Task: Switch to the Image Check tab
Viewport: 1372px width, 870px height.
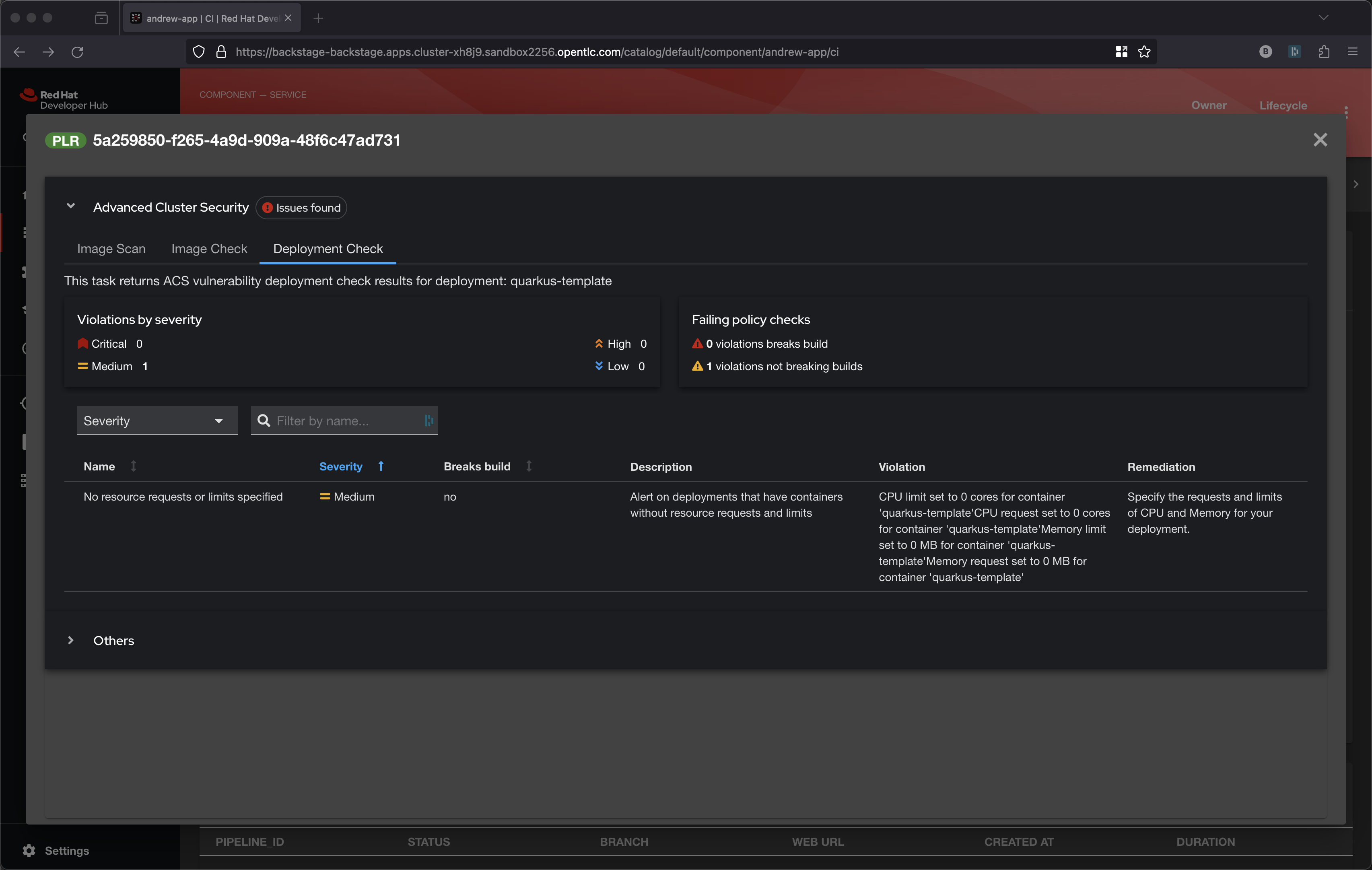Action: [209, 248]
